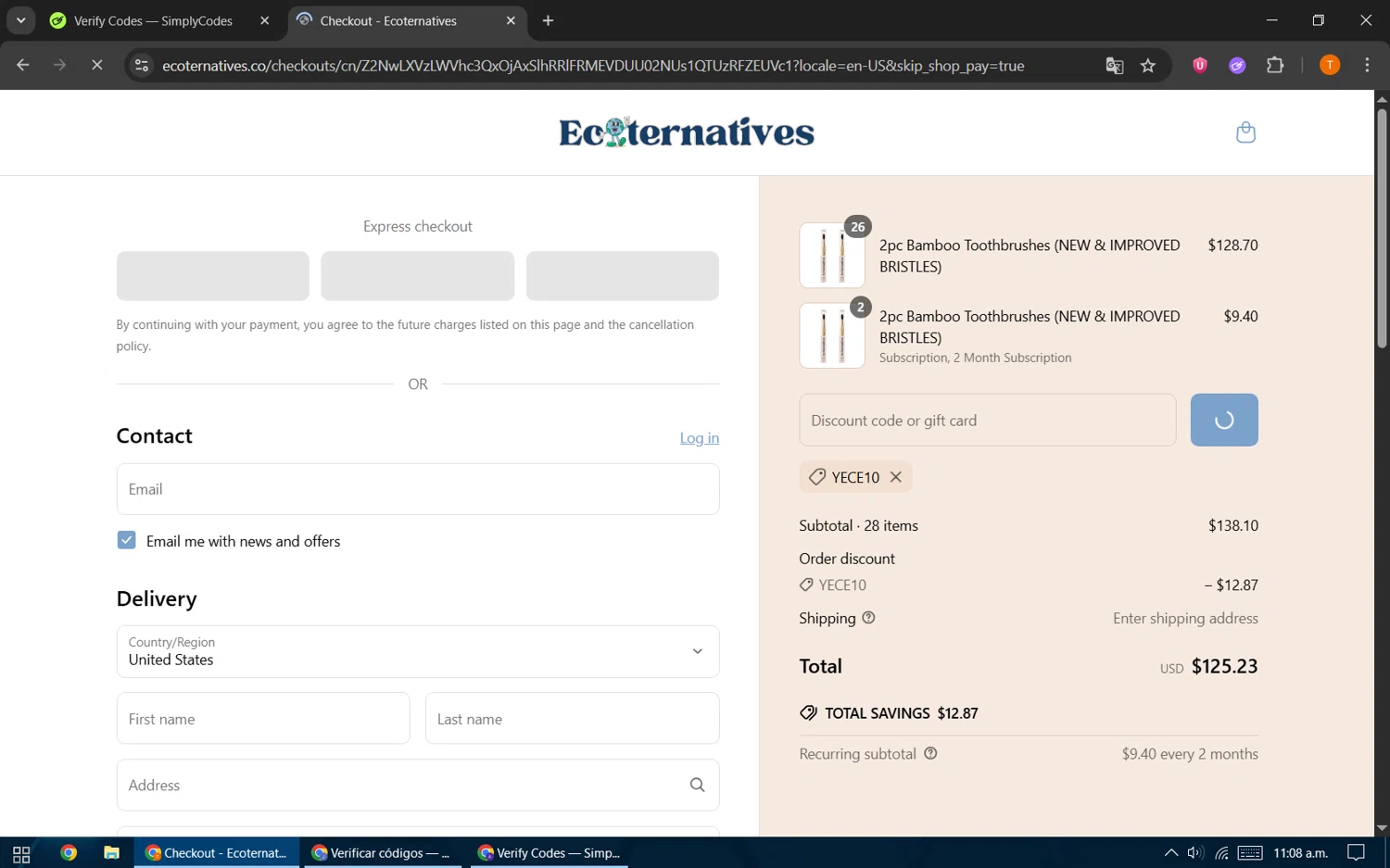The image size is (1390, 868).
Task: Click the Ecoternatives logo
Action: click(x=687, y=132)
